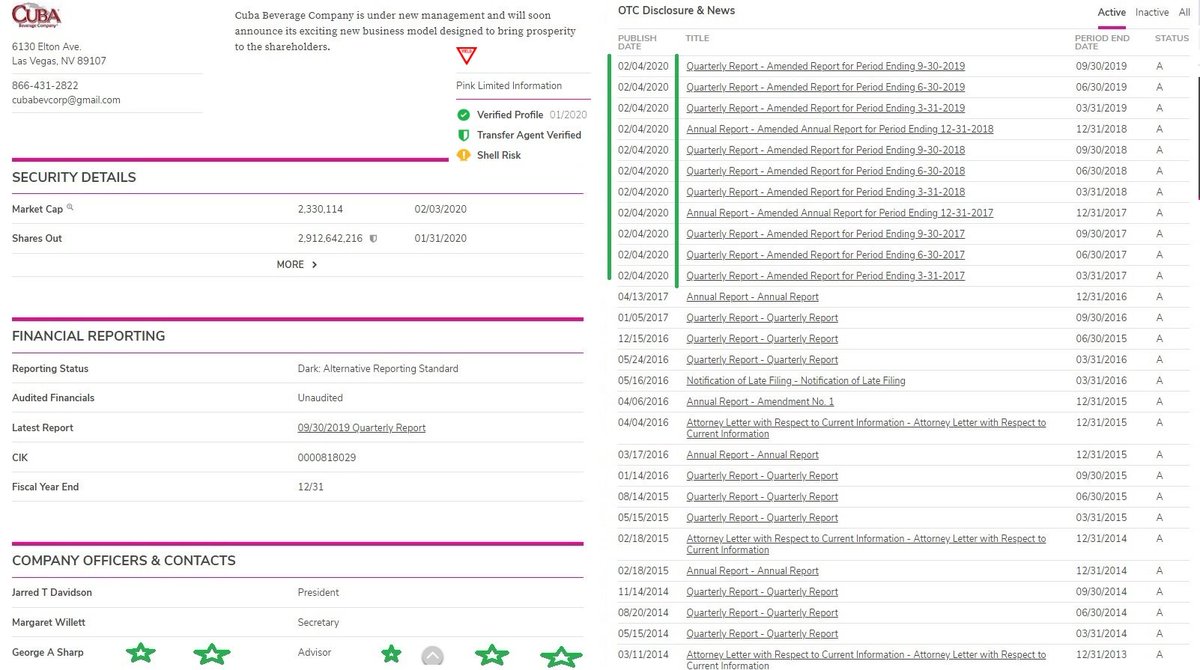Click the PERIOD END DATE column header
Screen dimensions: 1200x670
1102,42
